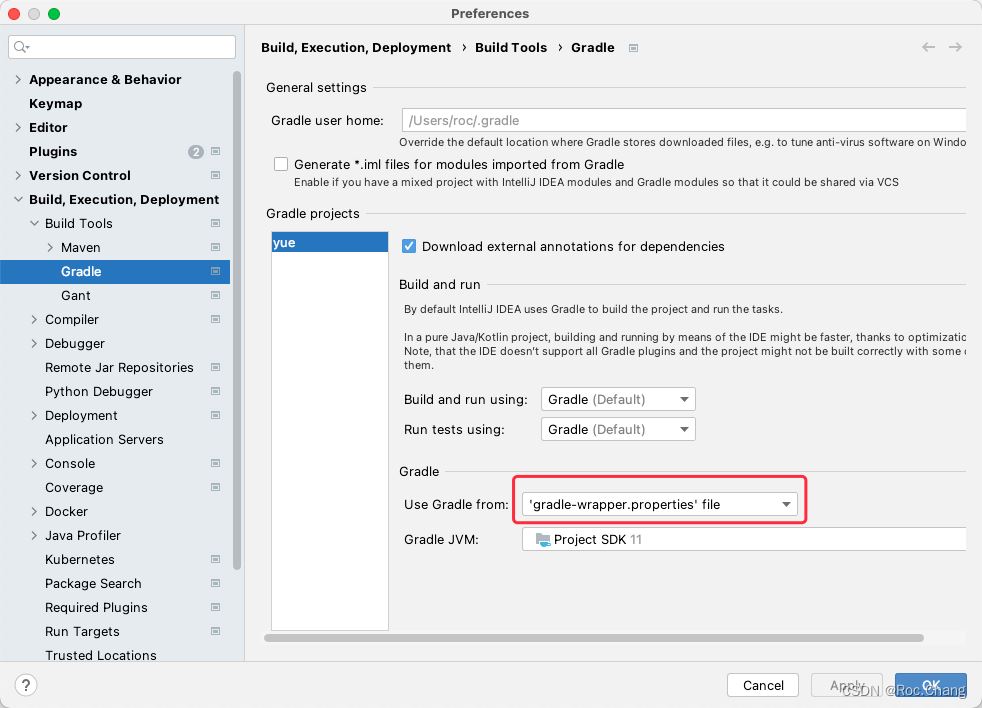
Task: Go back with the left arrow
Action: (928, 47)
